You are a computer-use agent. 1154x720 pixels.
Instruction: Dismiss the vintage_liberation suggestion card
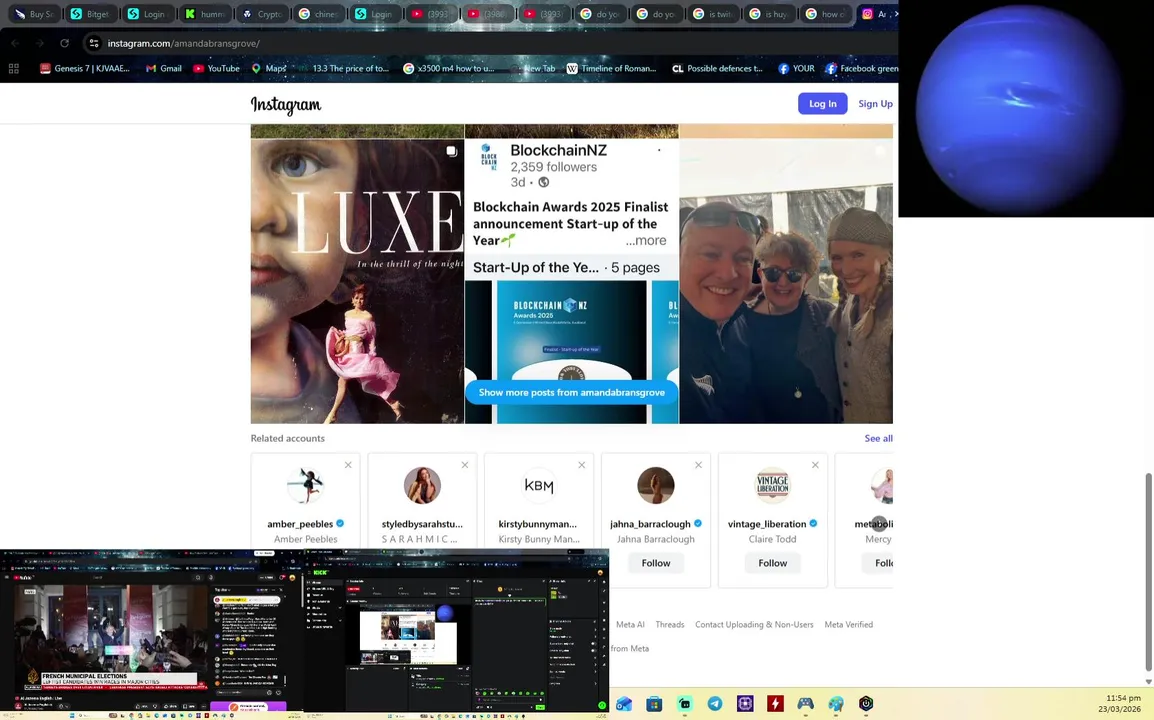point(815,465)
